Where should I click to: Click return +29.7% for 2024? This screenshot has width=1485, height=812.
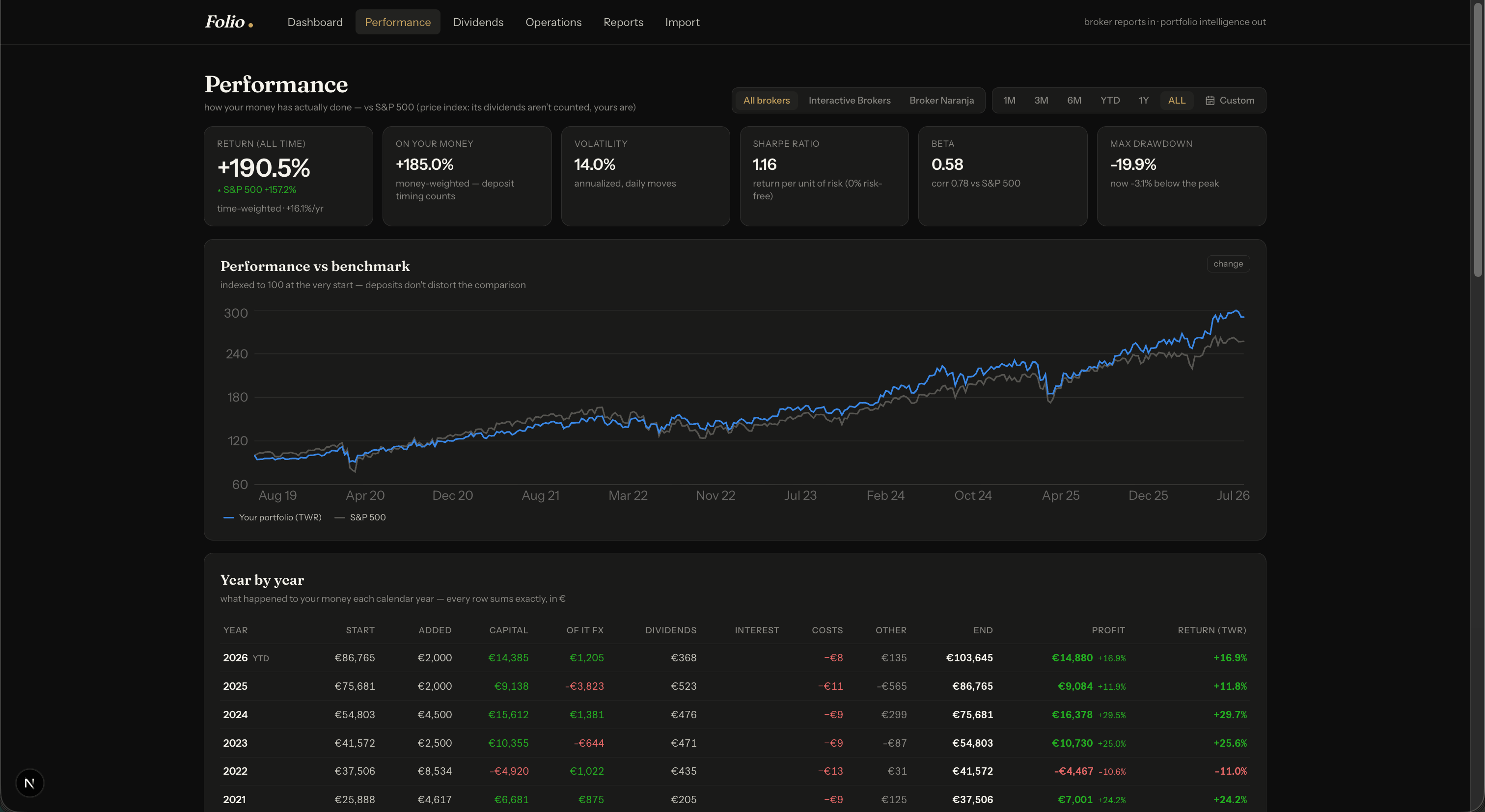(1230, 715)
